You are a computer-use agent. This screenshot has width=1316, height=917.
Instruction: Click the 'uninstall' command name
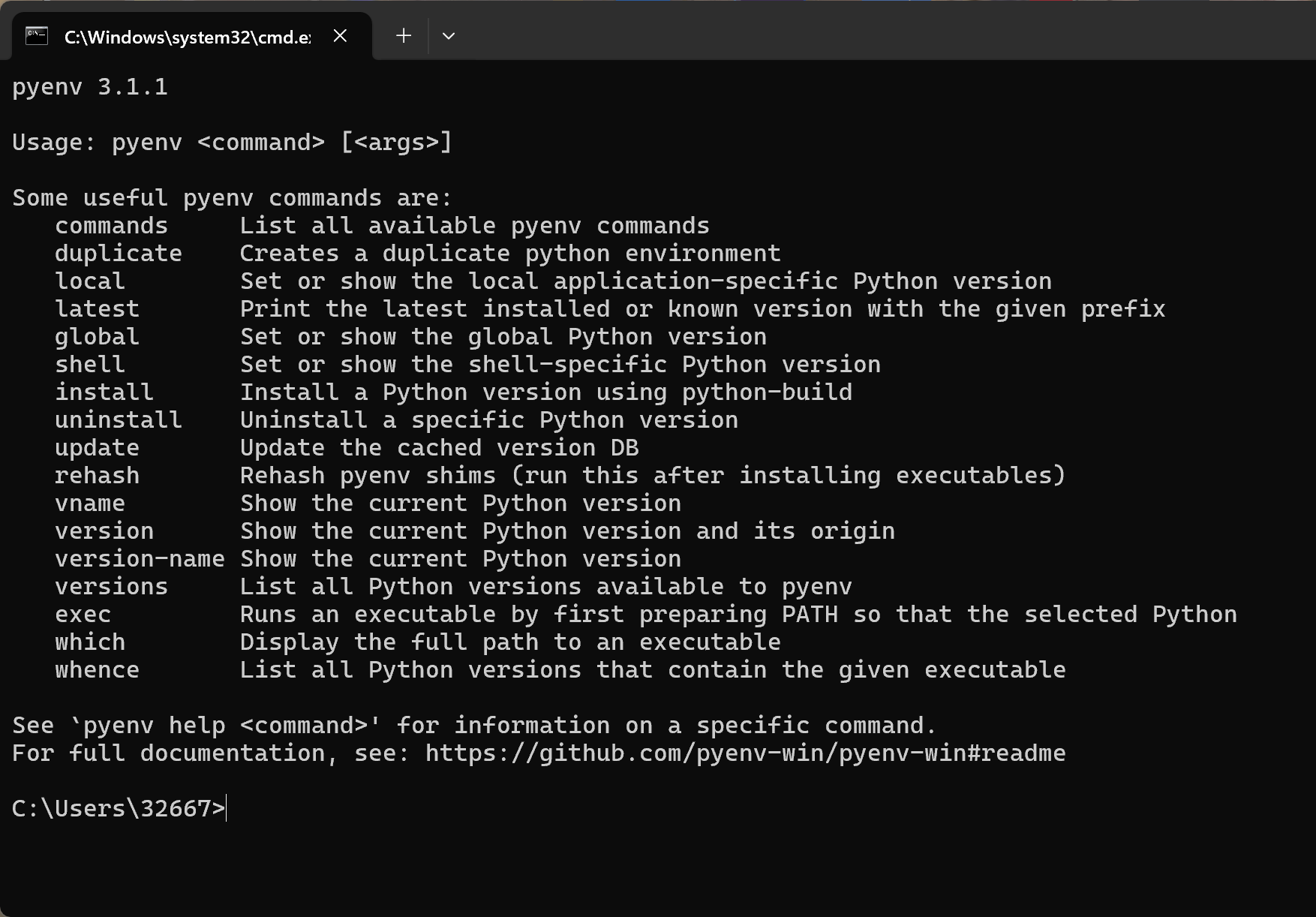(x=119, y=420)
